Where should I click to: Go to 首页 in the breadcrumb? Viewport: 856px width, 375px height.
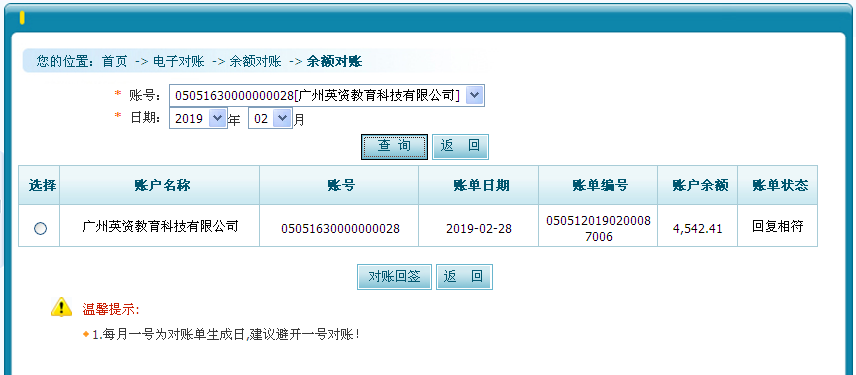coord(114,61)
